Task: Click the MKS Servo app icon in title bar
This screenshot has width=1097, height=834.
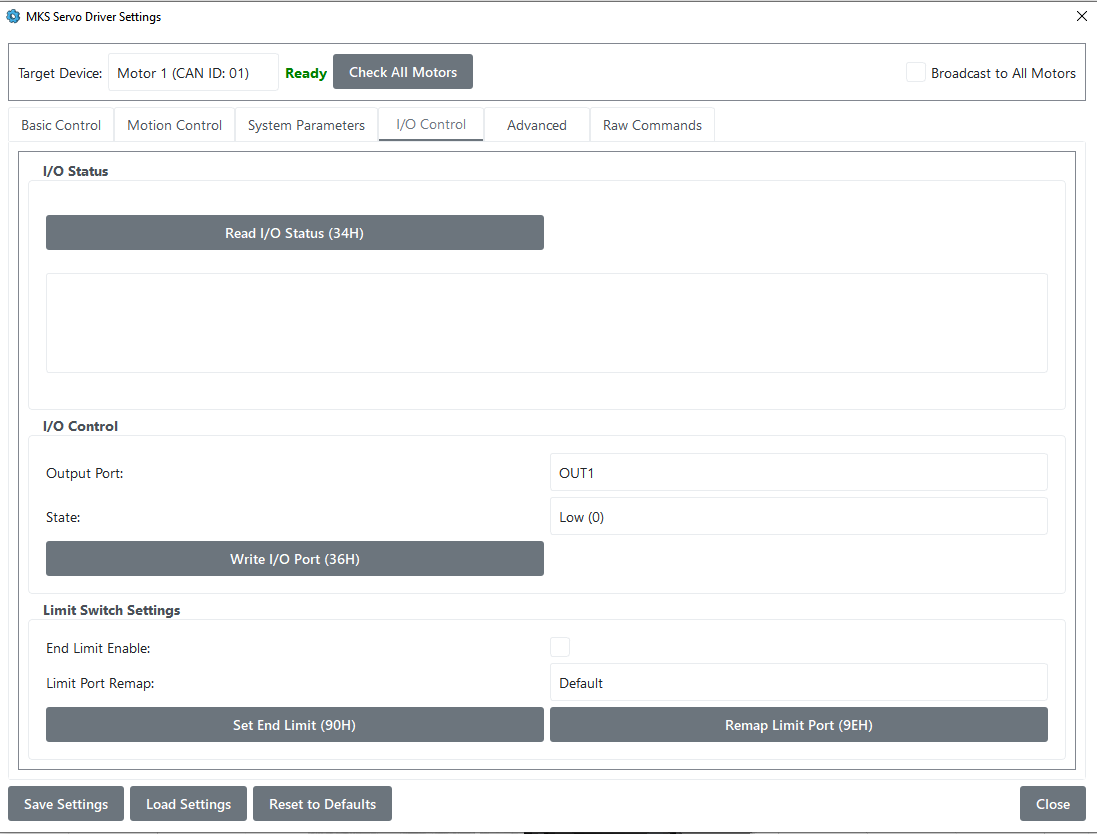Action: click(13, 16)
